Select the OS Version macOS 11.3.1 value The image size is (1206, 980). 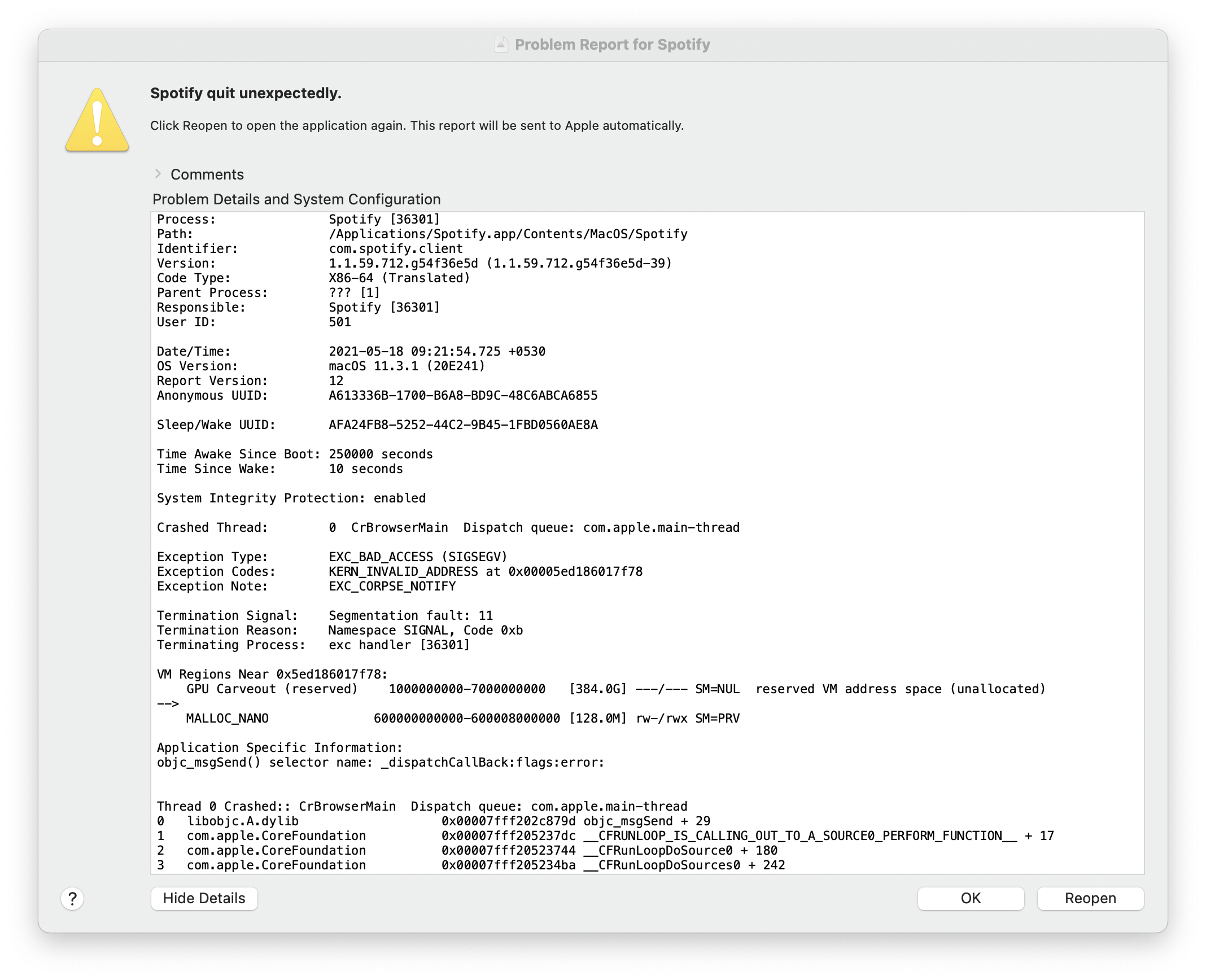point(407,366)
